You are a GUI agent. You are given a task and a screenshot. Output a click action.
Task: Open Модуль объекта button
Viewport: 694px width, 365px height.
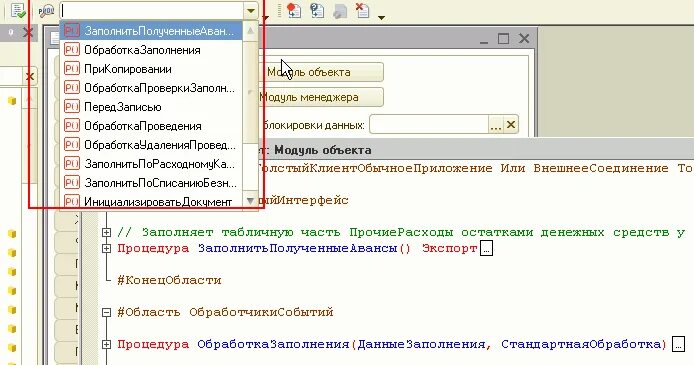pos(321,72)
